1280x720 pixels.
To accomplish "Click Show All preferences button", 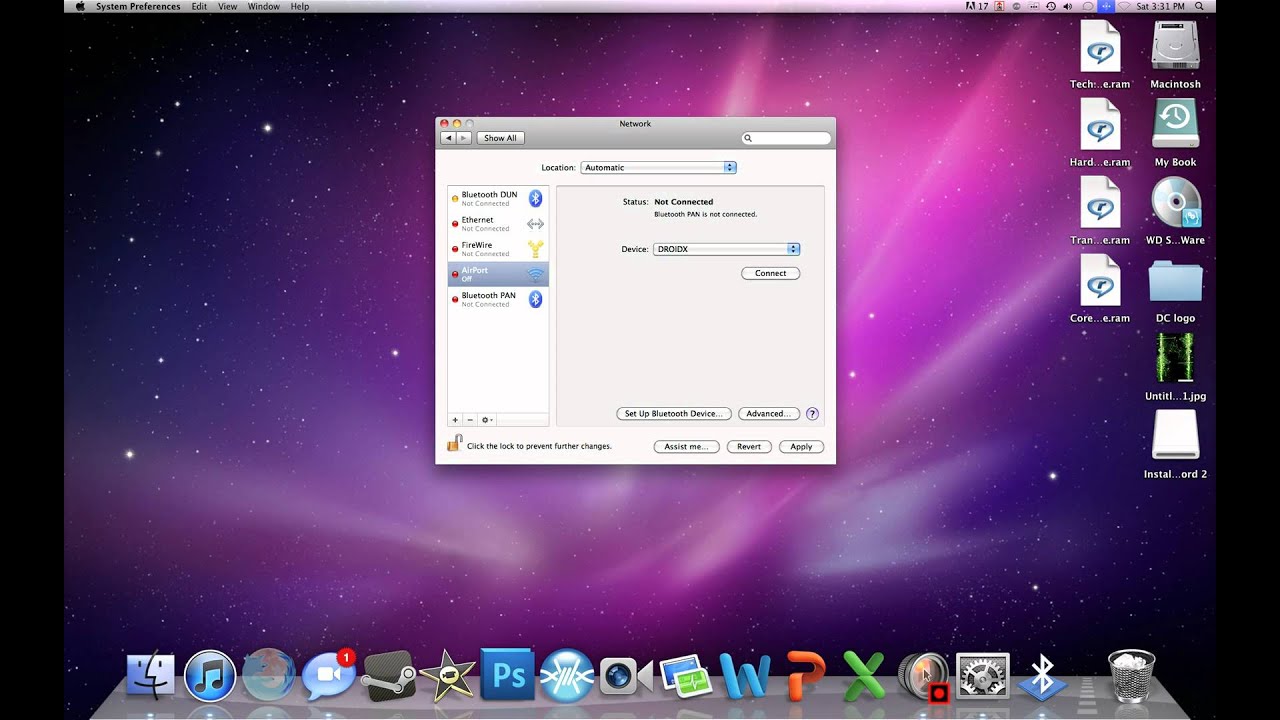I will pos(500,138).
